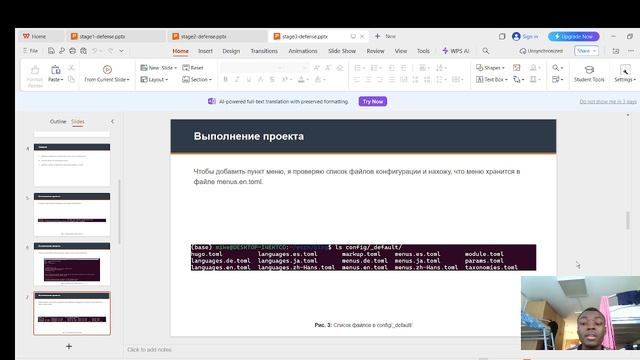Screen dimensions: 640x360
Task: Open the WPS Home tab
Action: tap(35, 36)
